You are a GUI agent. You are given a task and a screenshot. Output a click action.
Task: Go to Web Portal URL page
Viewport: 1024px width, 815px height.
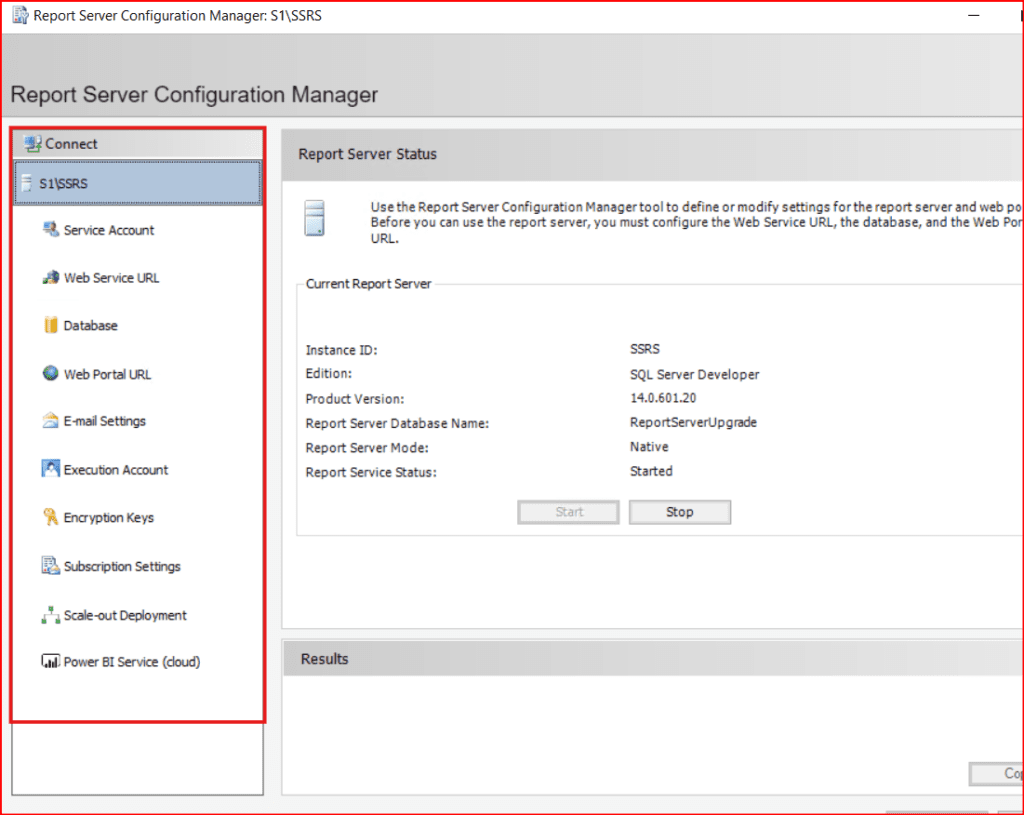coord(107,374)
